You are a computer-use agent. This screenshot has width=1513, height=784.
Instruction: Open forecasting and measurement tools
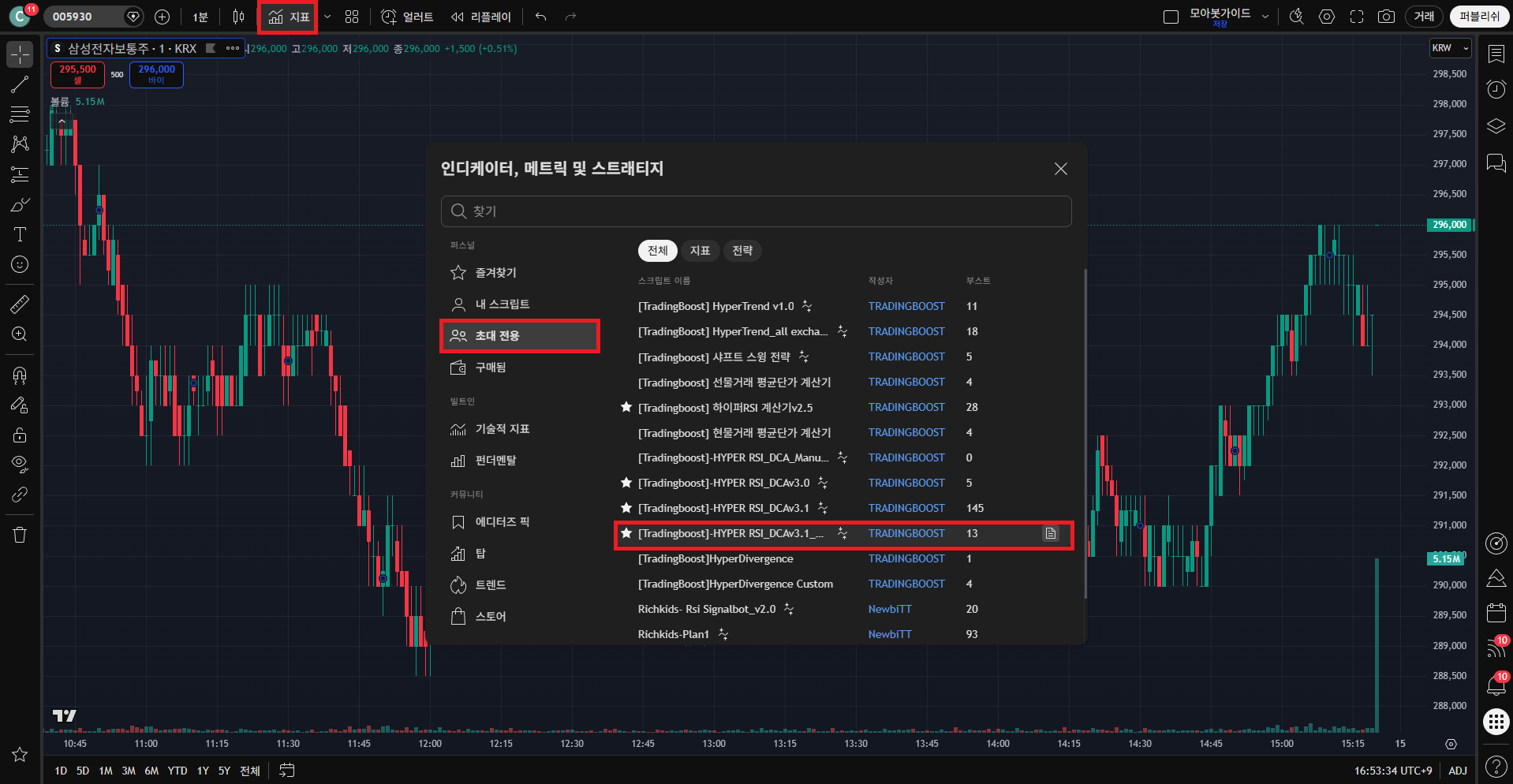point(20,174)
